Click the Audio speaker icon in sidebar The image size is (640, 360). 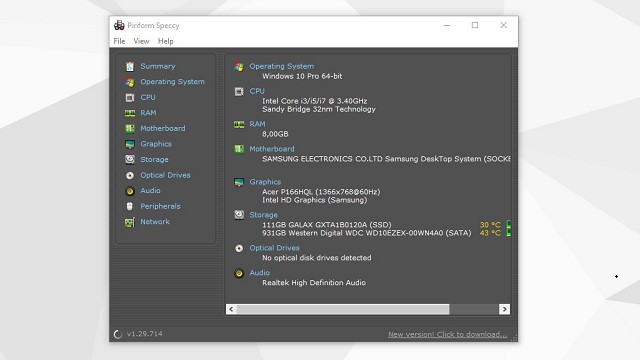pos(130,191)
